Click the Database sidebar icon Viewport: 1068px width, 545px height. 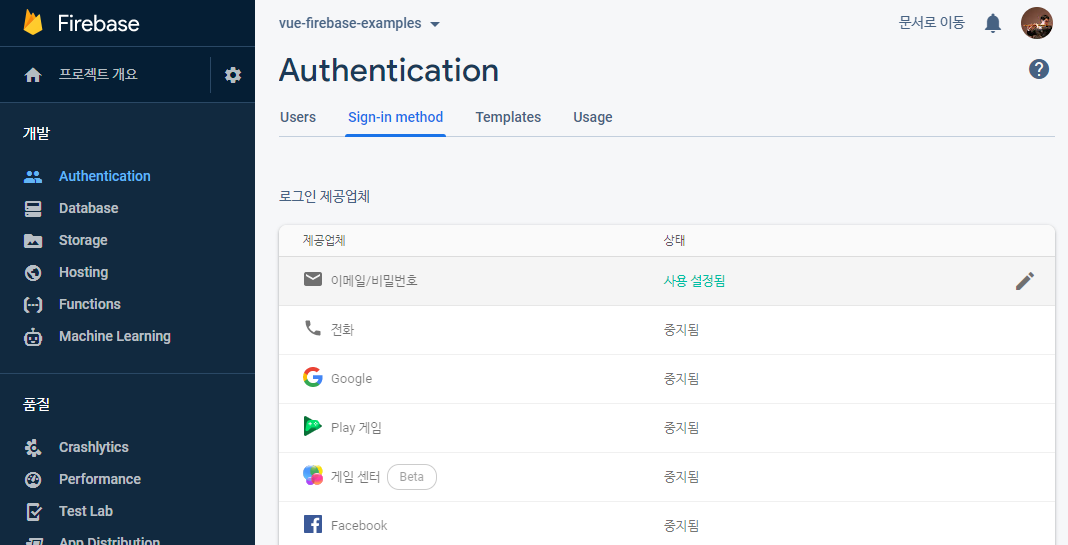[33, 208]
